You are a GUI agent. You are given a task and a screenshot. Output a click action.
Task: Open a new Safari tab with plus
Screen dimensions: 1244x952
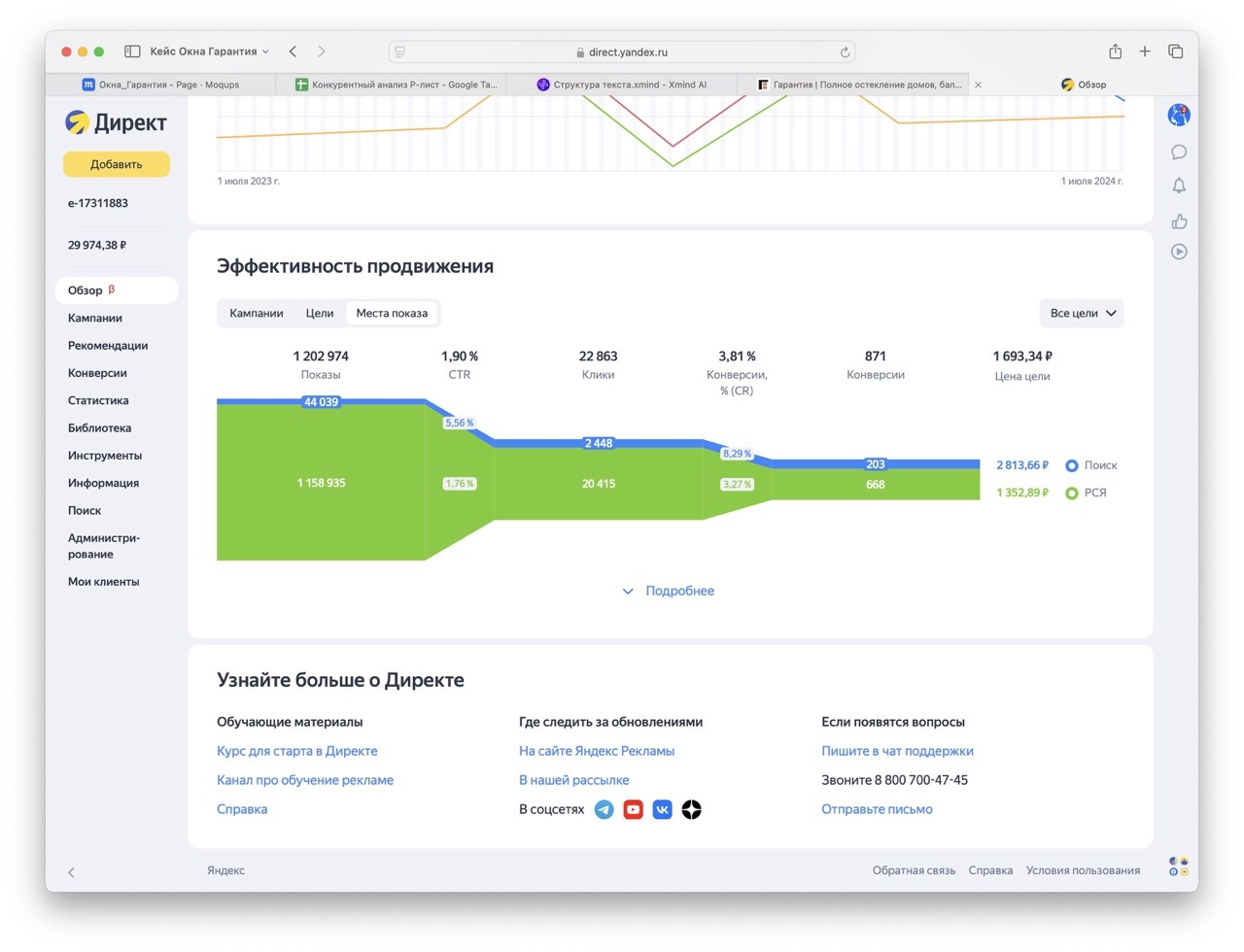click(1145, 51)
